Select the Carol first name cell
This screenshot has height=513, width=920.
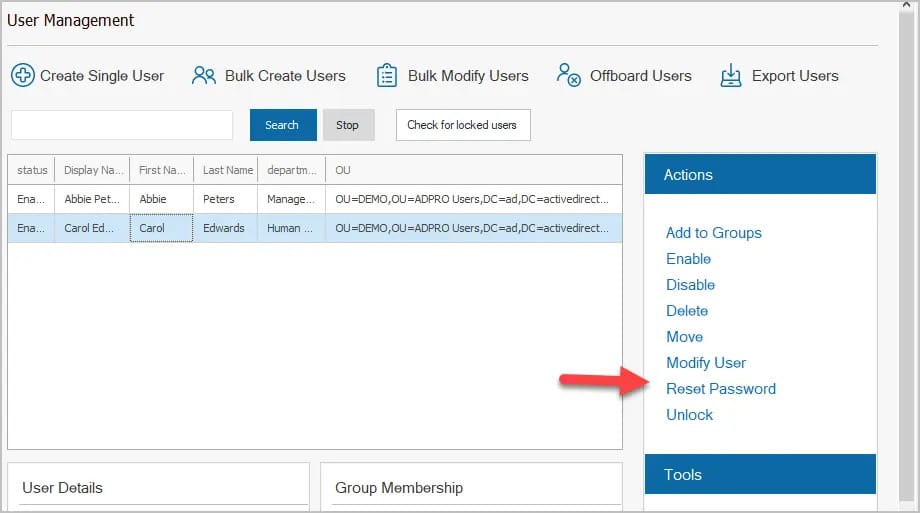pos(161,228)
